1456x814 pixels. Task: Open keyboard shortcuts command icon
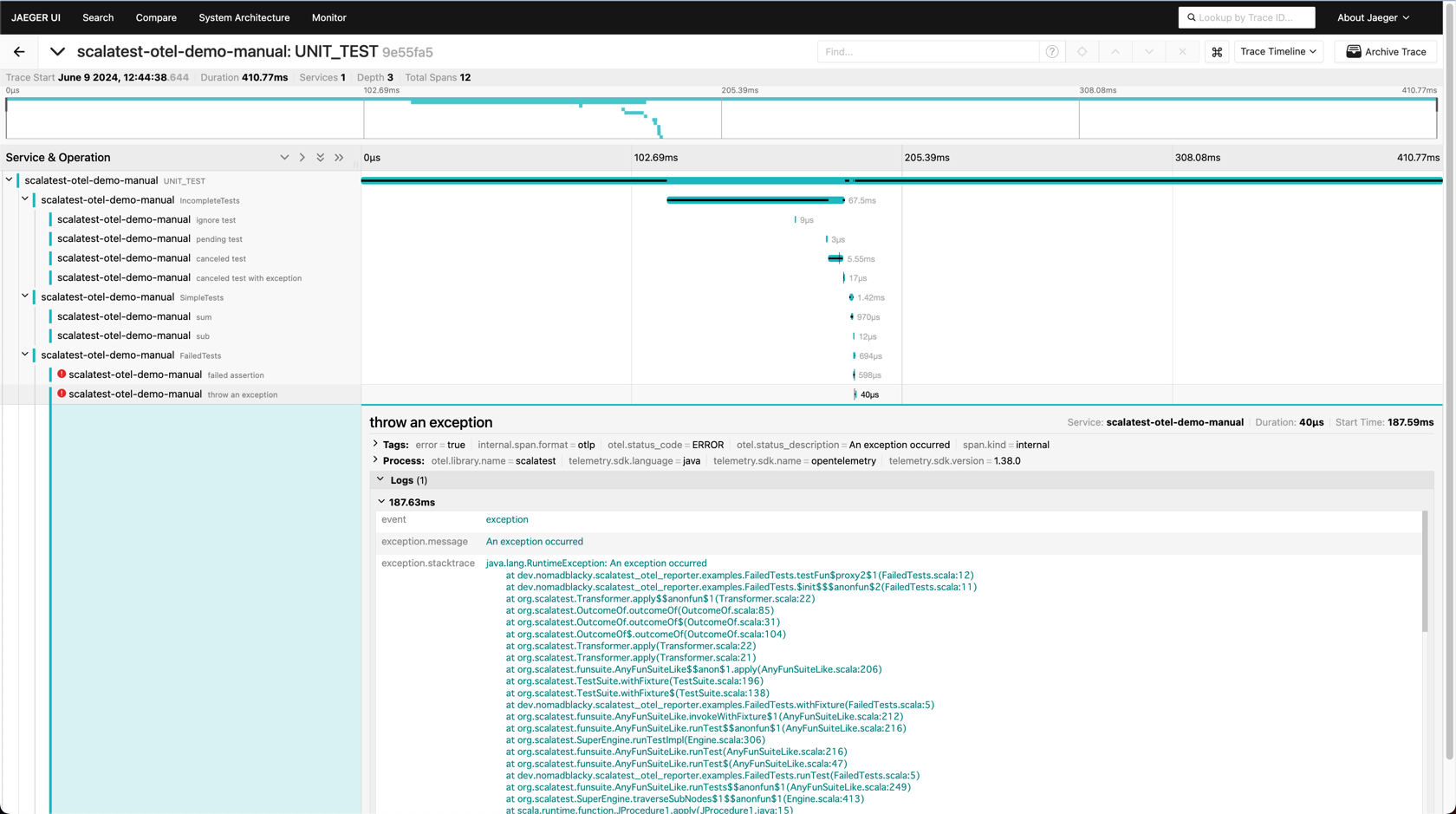[1217, 52]
